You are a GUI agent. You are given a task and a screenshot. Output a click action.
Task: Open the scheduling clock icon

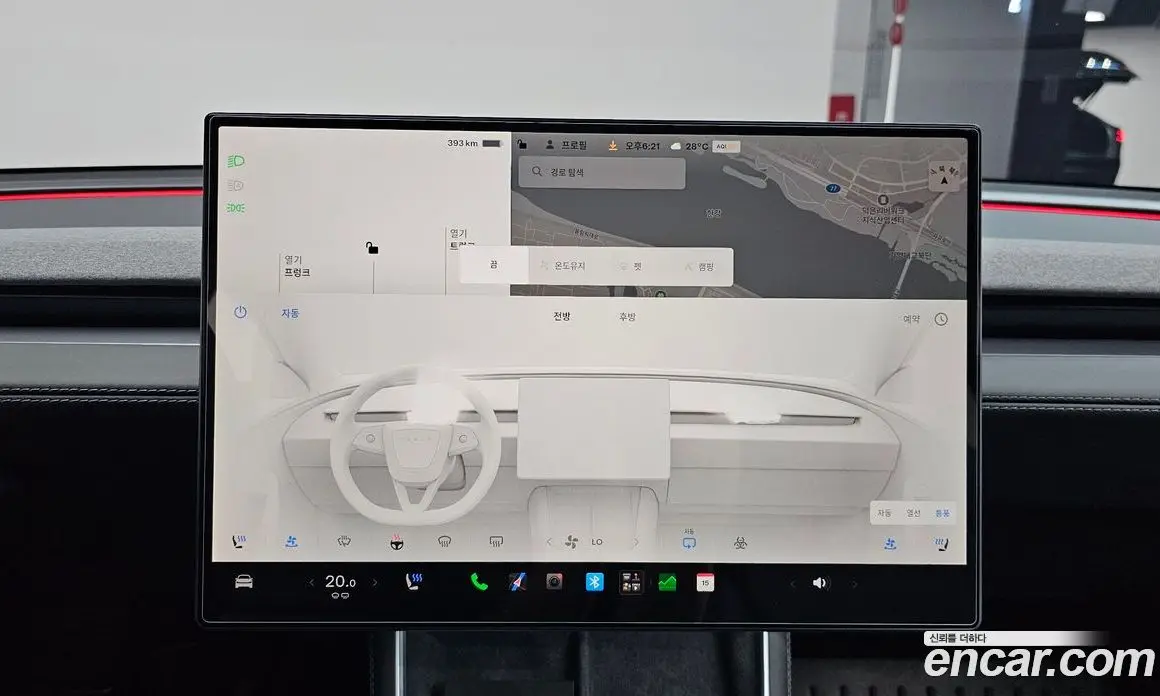(x=941, y=319)
